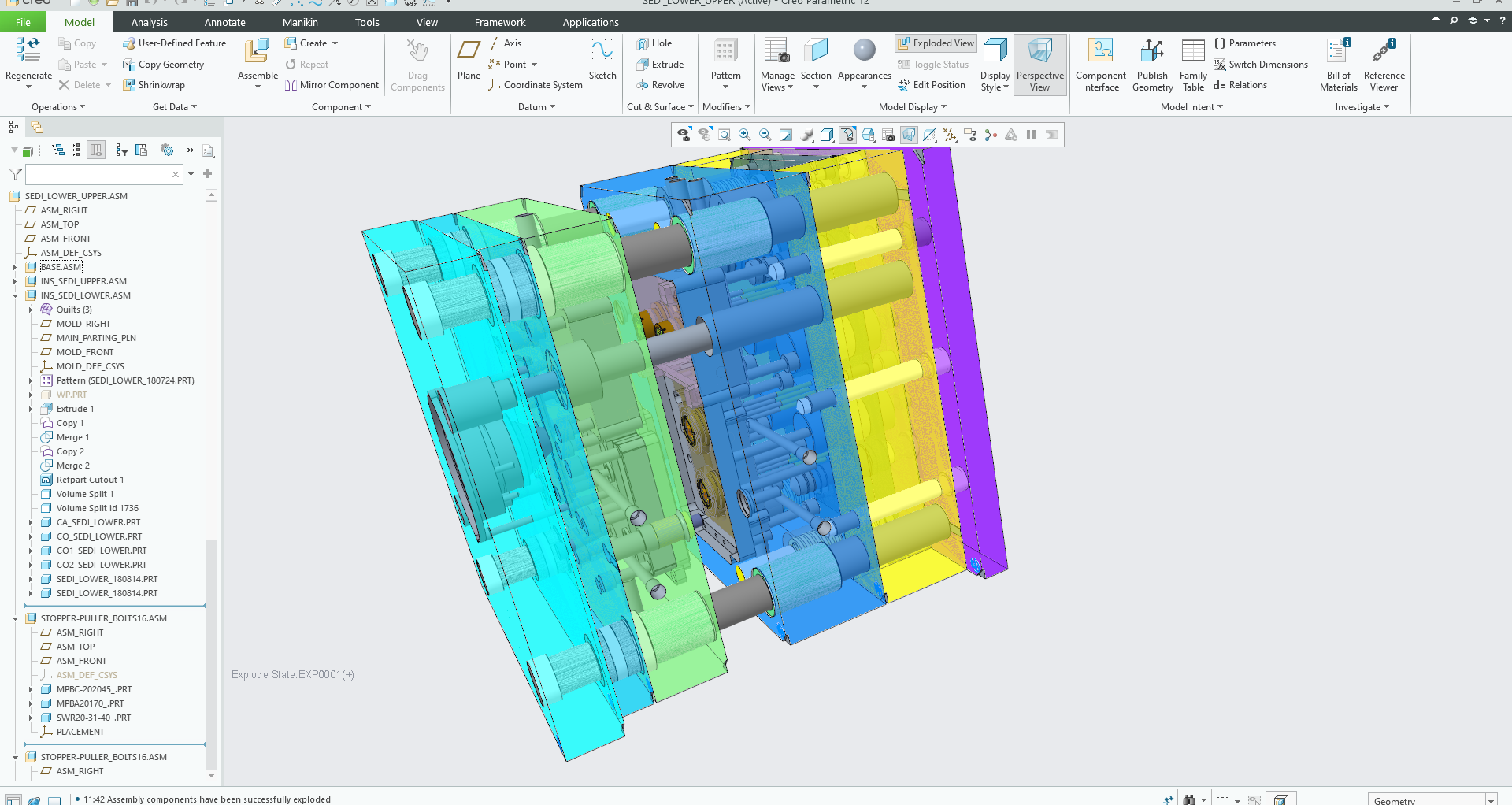Click the model tree search filter field
1512x805 pixels.
tap(98, 174)
